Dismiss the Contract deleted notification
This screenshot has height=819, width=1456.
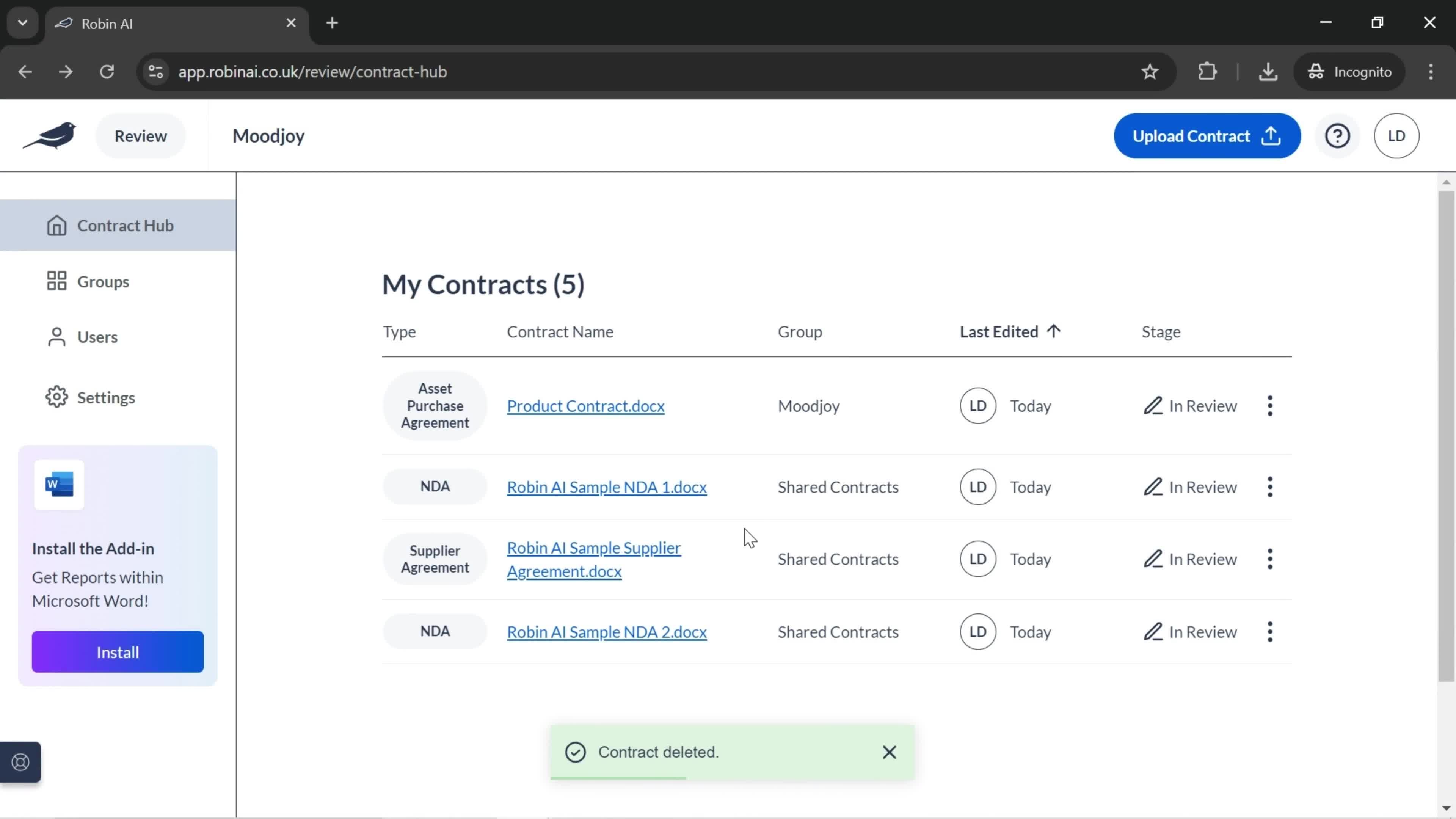(890, 752)
